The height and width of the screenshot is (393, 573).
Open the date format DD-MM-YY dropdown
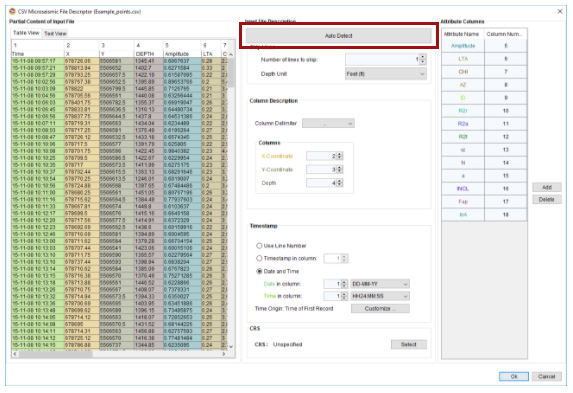click(380, 284)
